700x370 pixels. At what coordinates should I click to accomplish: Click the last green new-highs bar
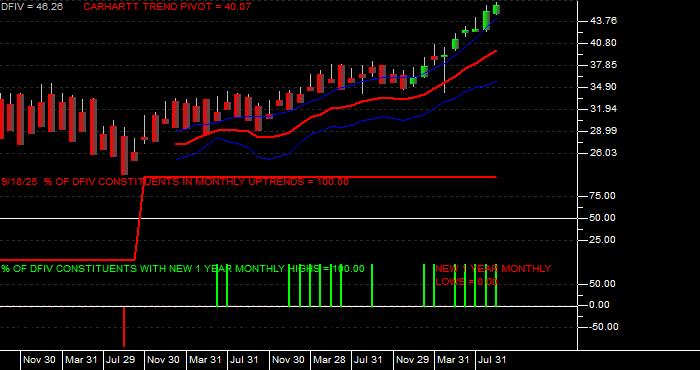coord(496,285)
